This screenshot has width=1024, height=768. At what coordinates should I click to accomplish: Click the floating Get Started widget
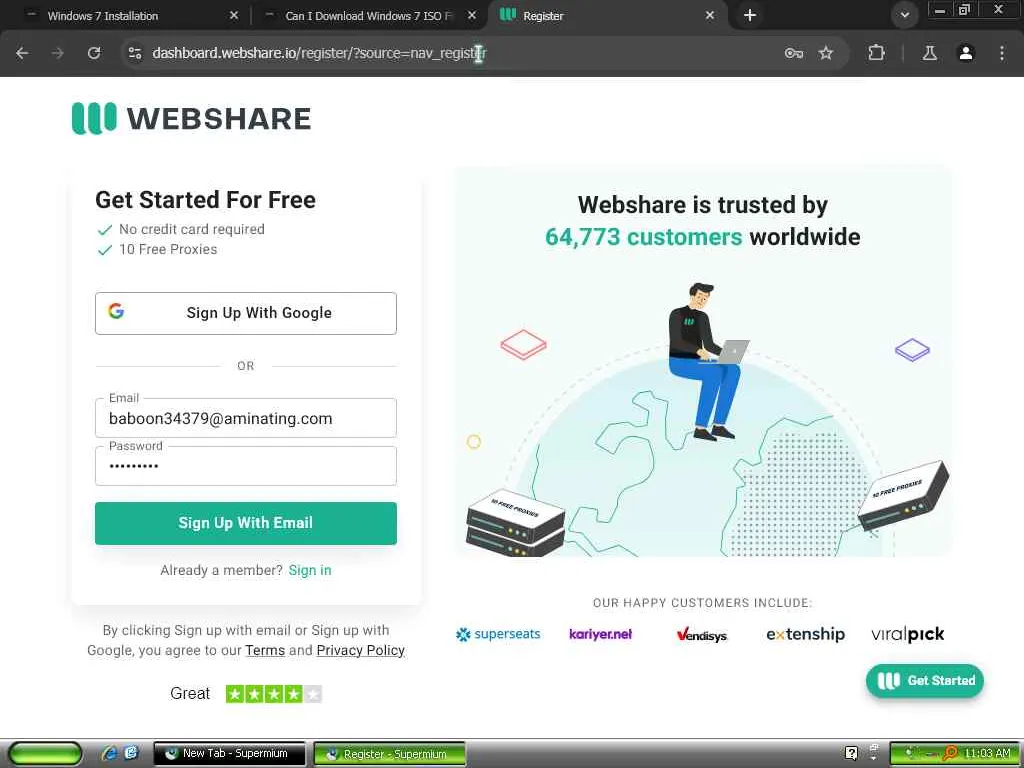[925, 680]
